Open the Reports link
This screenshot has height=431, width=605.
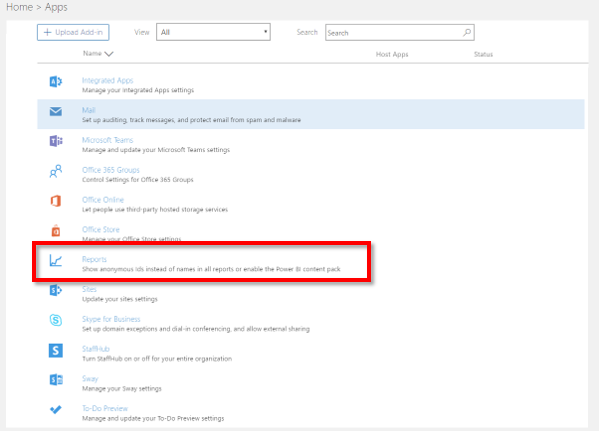(94, 259)
